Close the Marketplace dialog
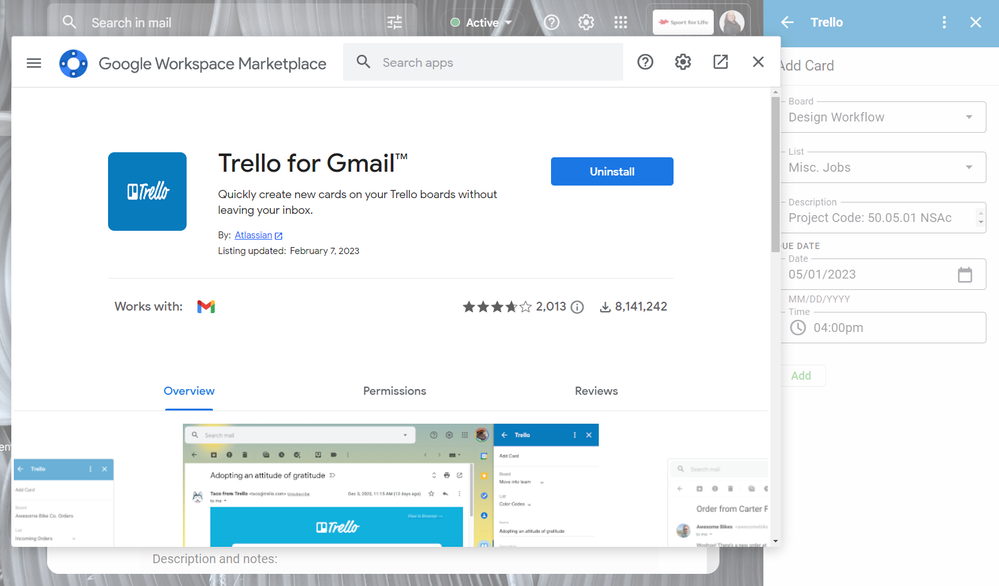999x586 pixels. tap(758, 62)
